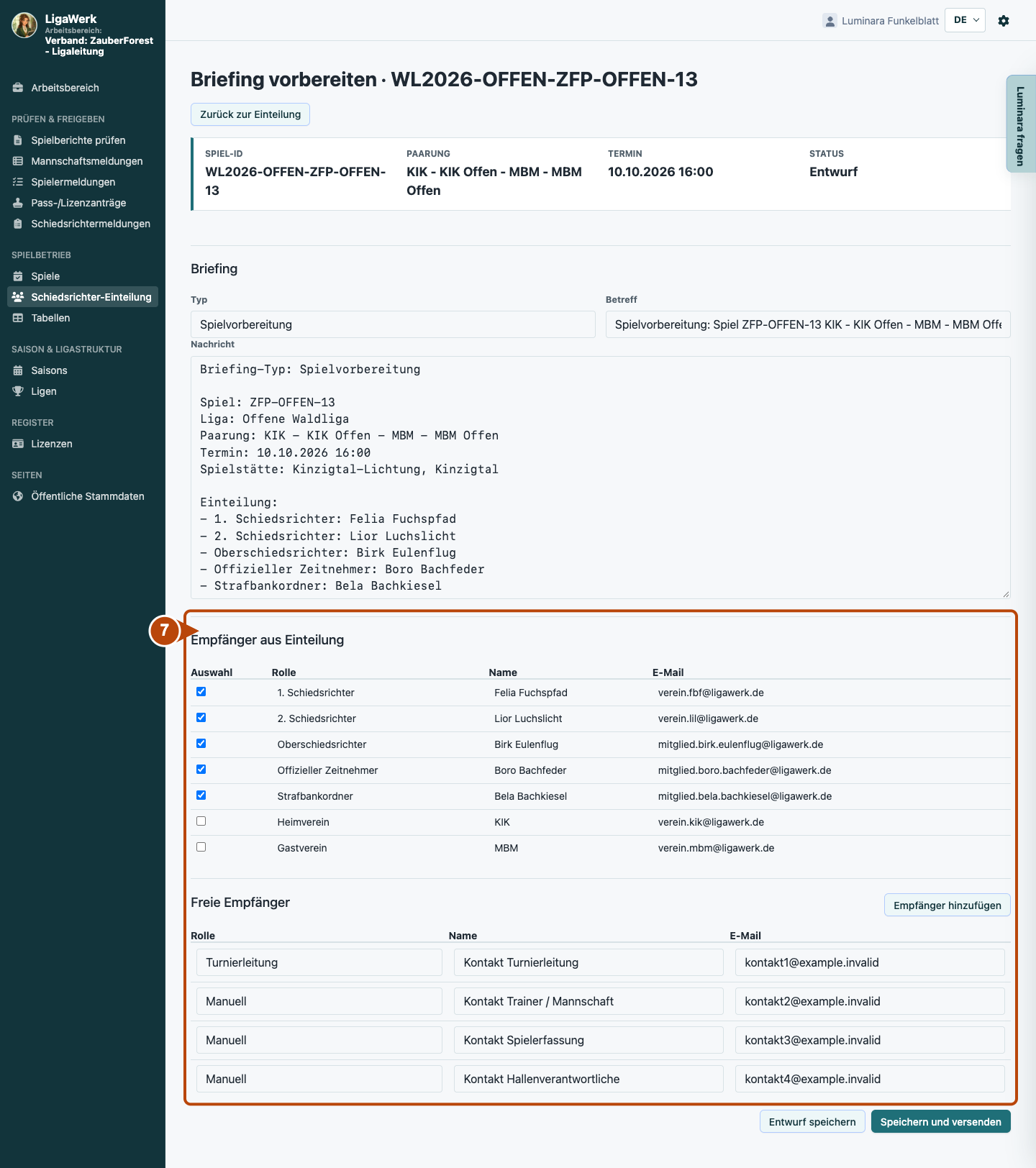Click the Saisons calendar icon

tap(18, 370)
